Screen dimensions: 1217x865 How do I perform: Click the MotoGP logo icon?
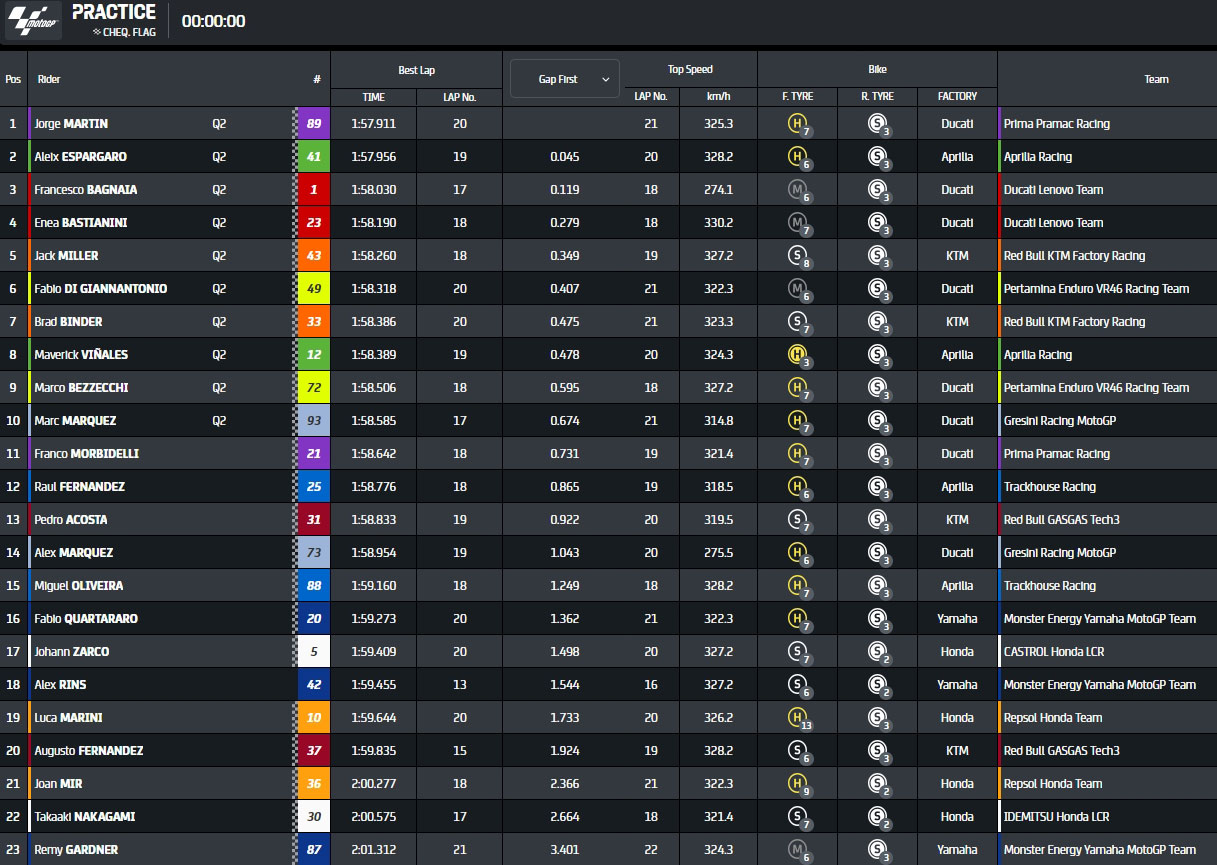[x=34, y=20]
